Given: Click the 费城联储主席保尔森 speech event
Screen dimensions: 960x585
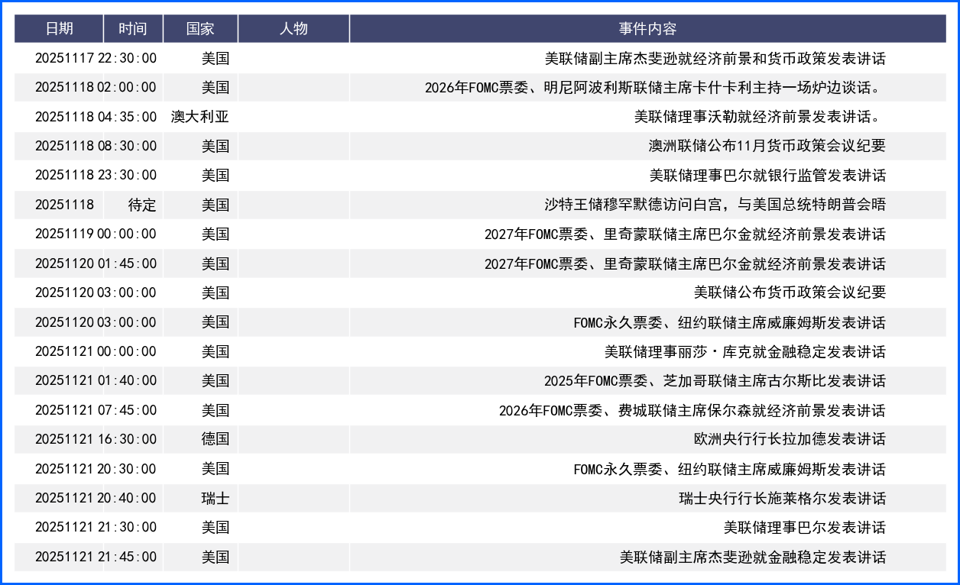Looking at the screenshot, I should pos(692,410).
